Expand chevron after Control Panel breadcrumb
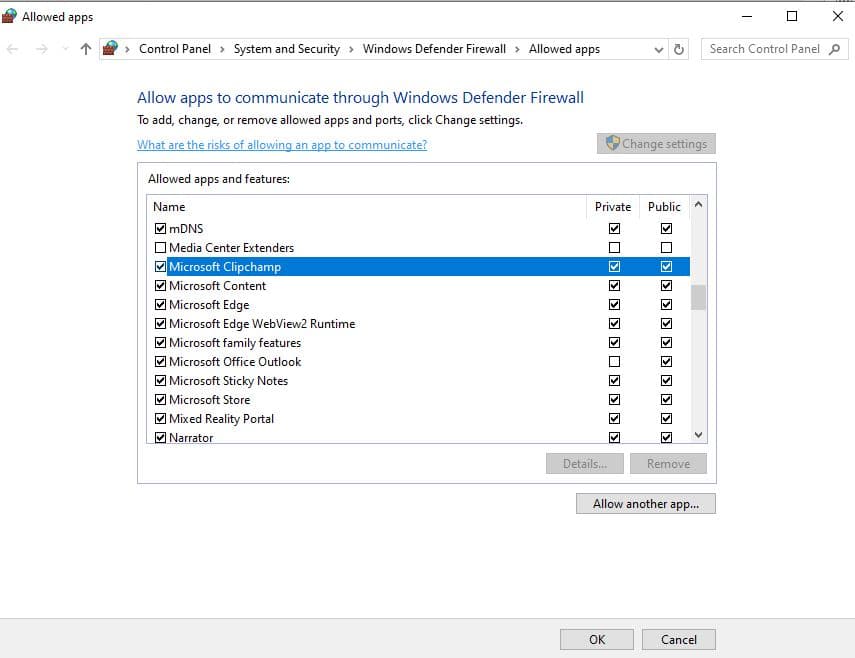 [222, 50]
